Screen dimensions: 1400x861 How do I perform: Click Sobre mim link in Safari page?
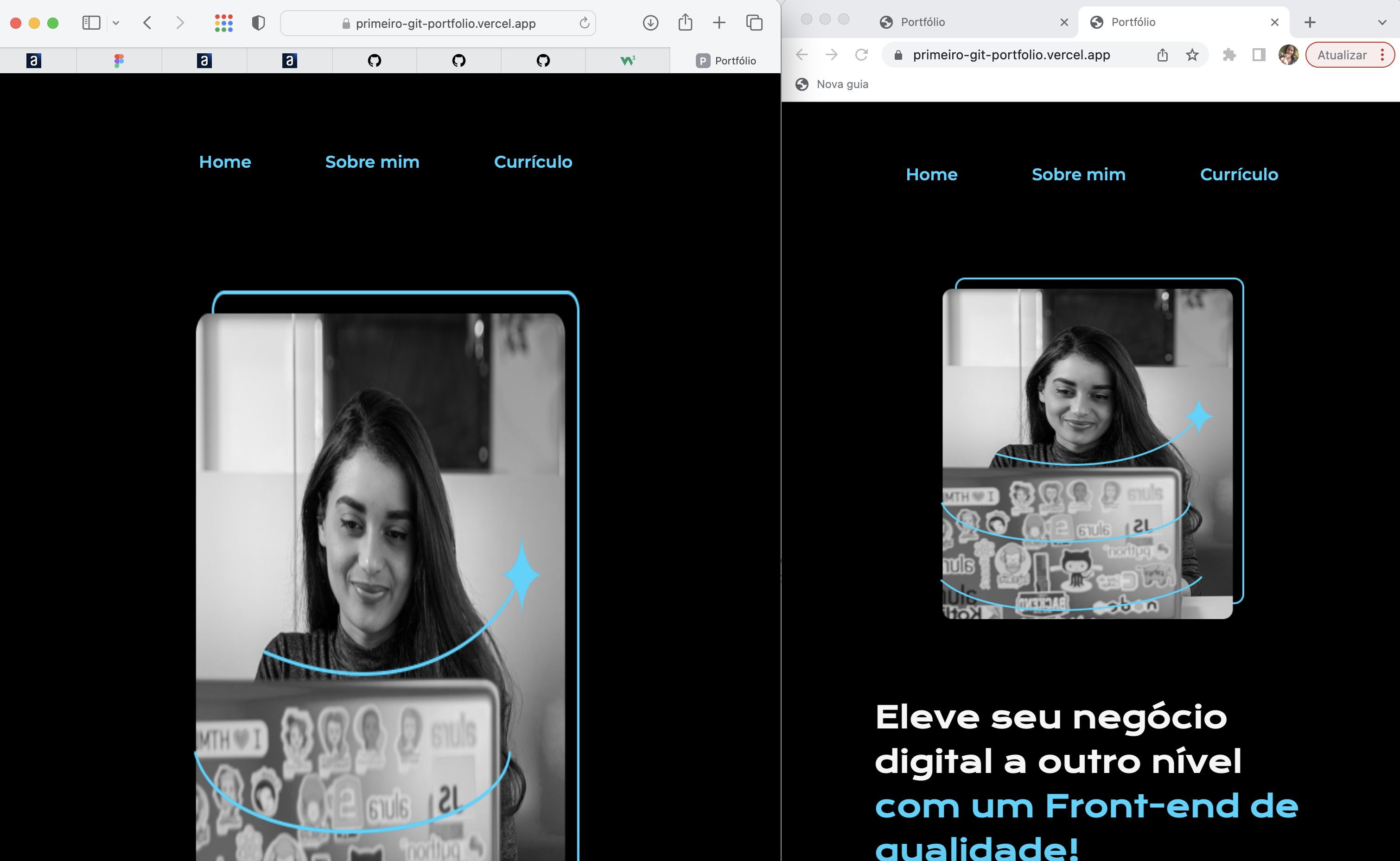pyautogui.click(x=372, y=162)
